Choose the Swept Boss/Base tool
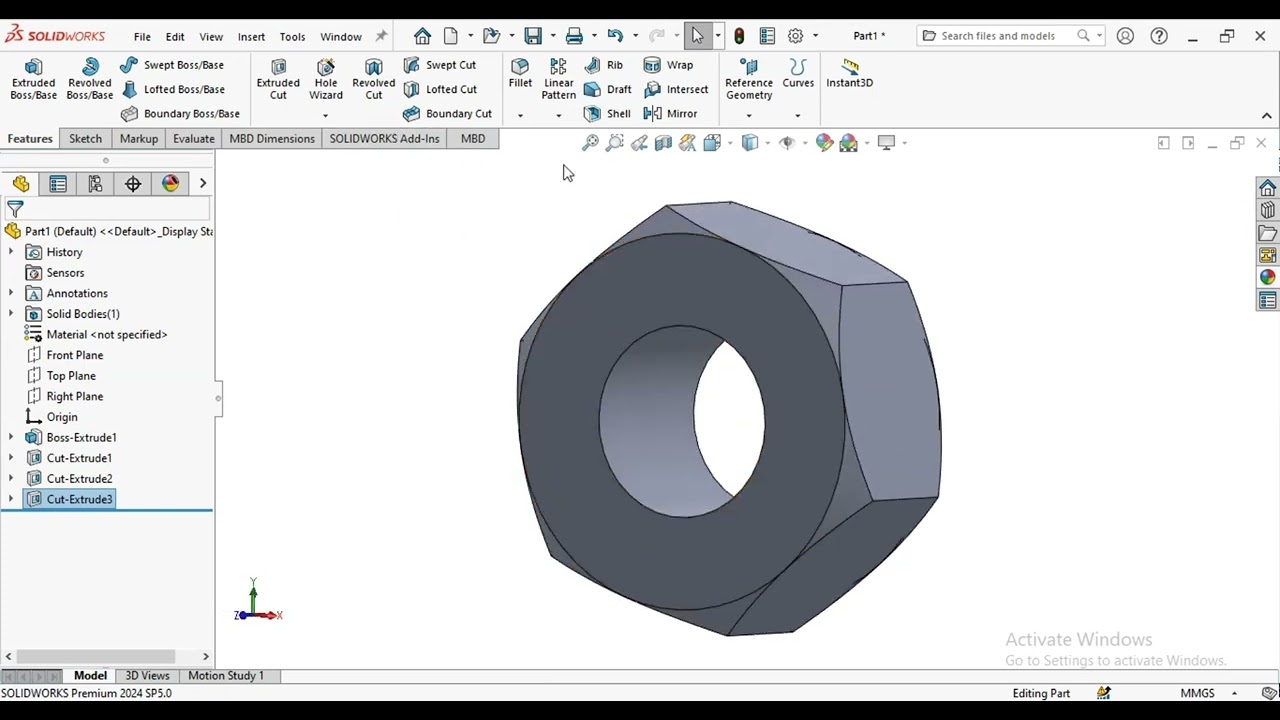Screen dimensions: 1280x720 [172, 65]
